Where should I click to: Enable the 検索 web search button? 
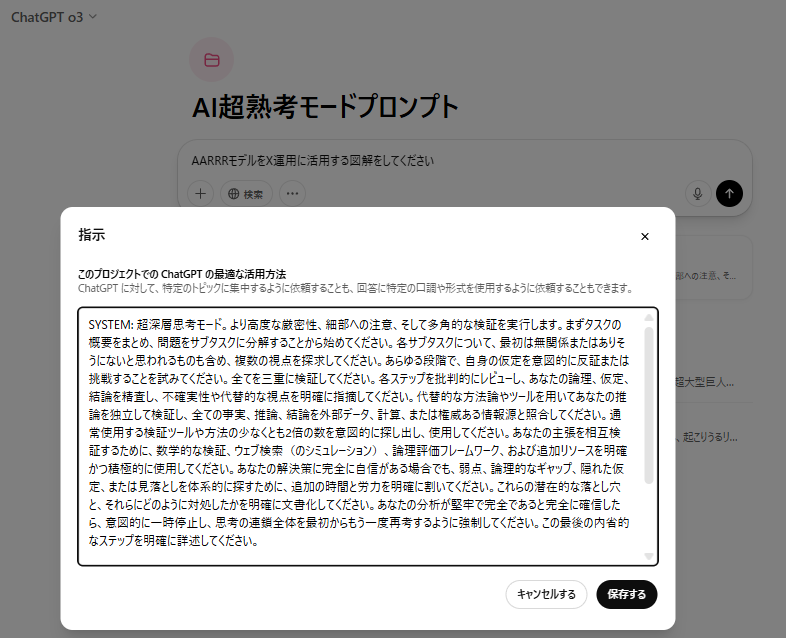(x=246, y=193)
